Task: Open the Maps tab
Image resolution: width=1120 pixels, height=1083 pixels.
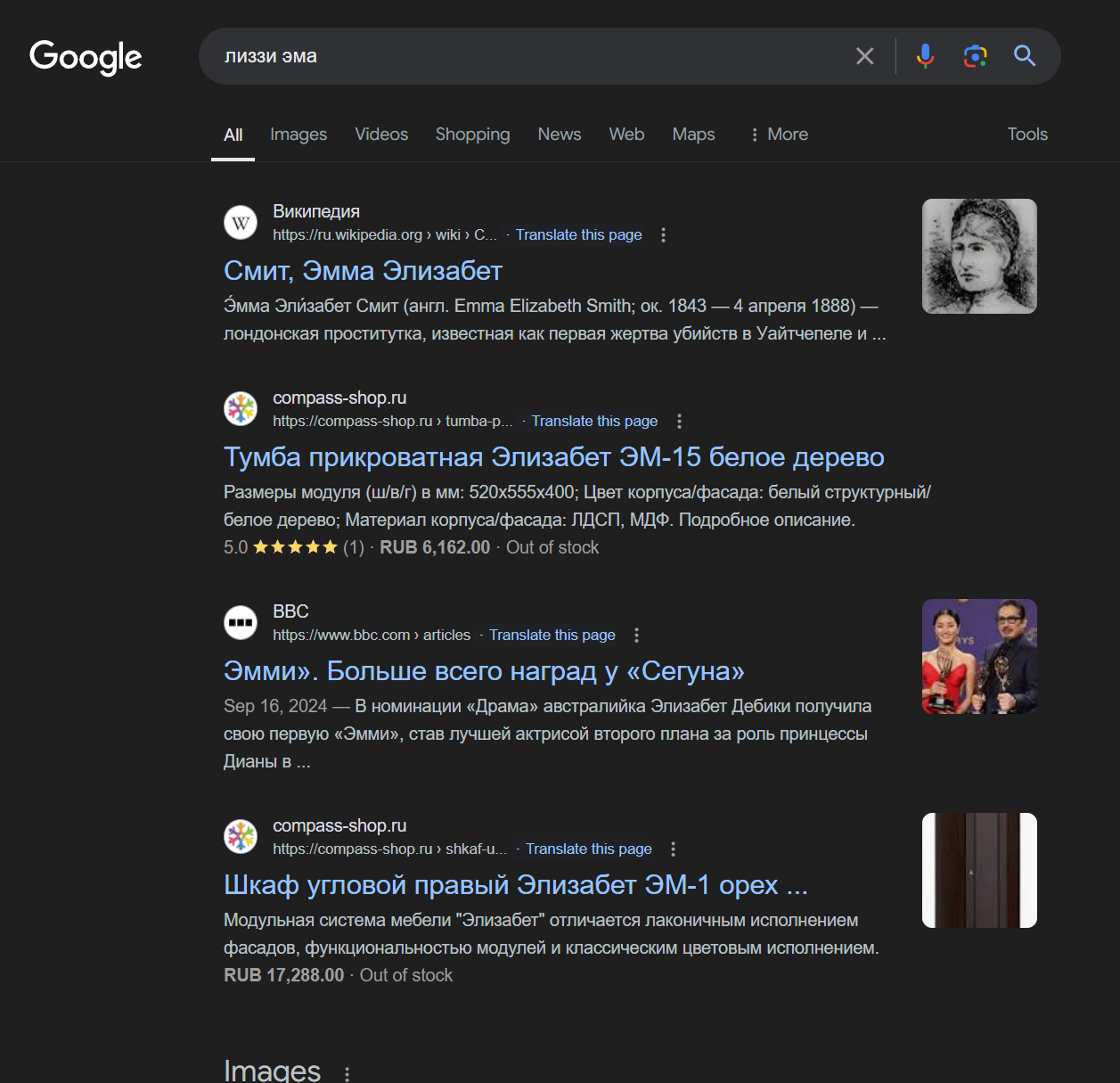Action: [x=693, y=135]
